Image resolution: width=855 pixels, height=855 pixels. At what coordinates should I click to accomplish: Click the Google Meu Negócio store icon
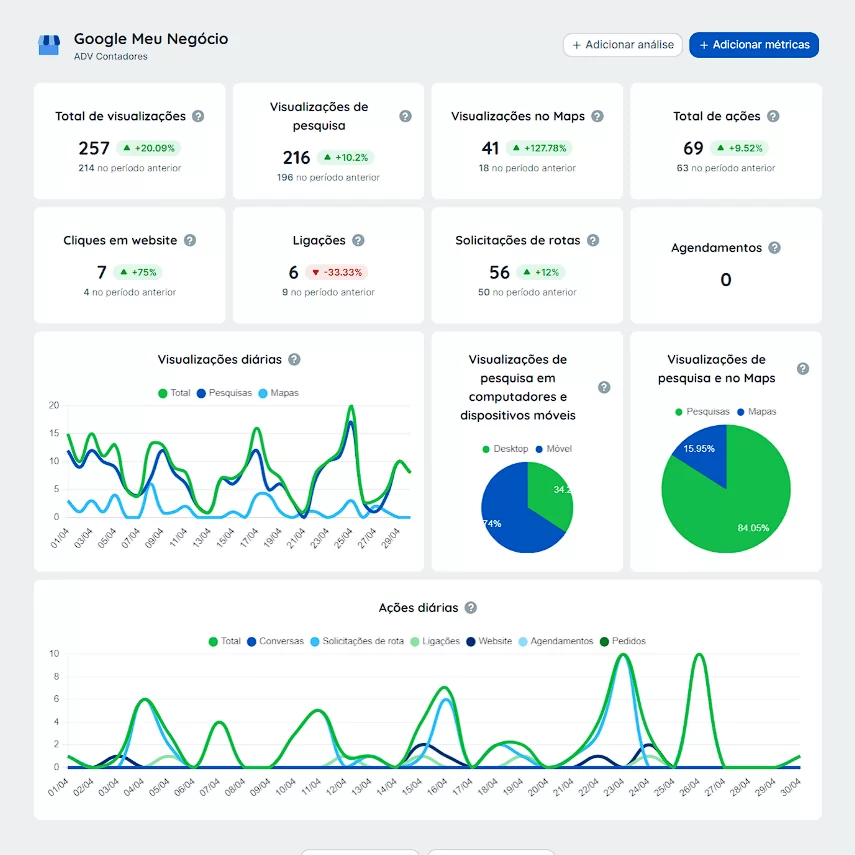(x=49, y=45)
